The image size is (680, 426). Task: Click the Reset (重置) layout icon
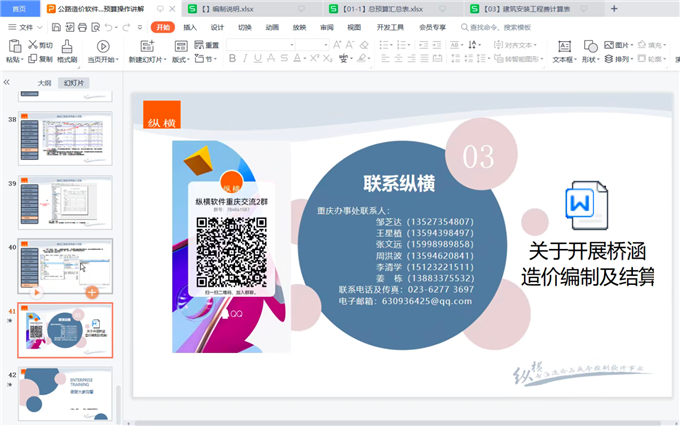(199, 45)
